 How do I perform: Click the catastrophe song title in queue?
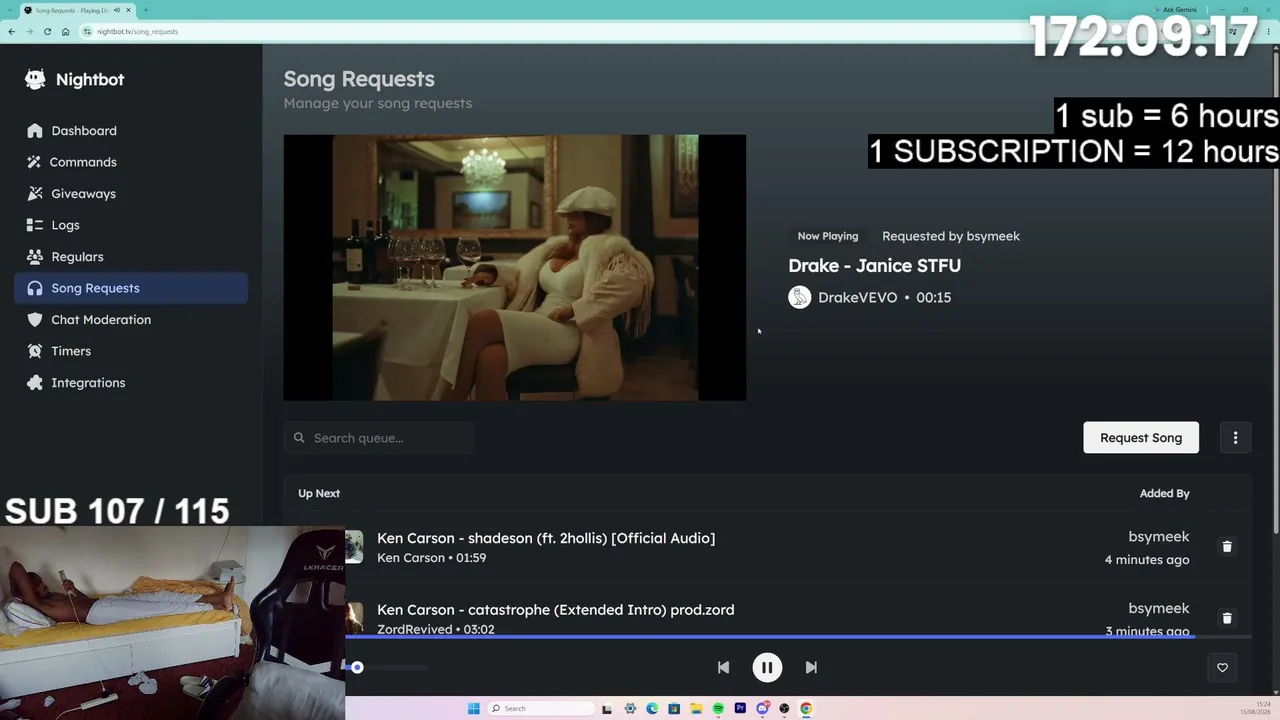click(x=555, y=610)
